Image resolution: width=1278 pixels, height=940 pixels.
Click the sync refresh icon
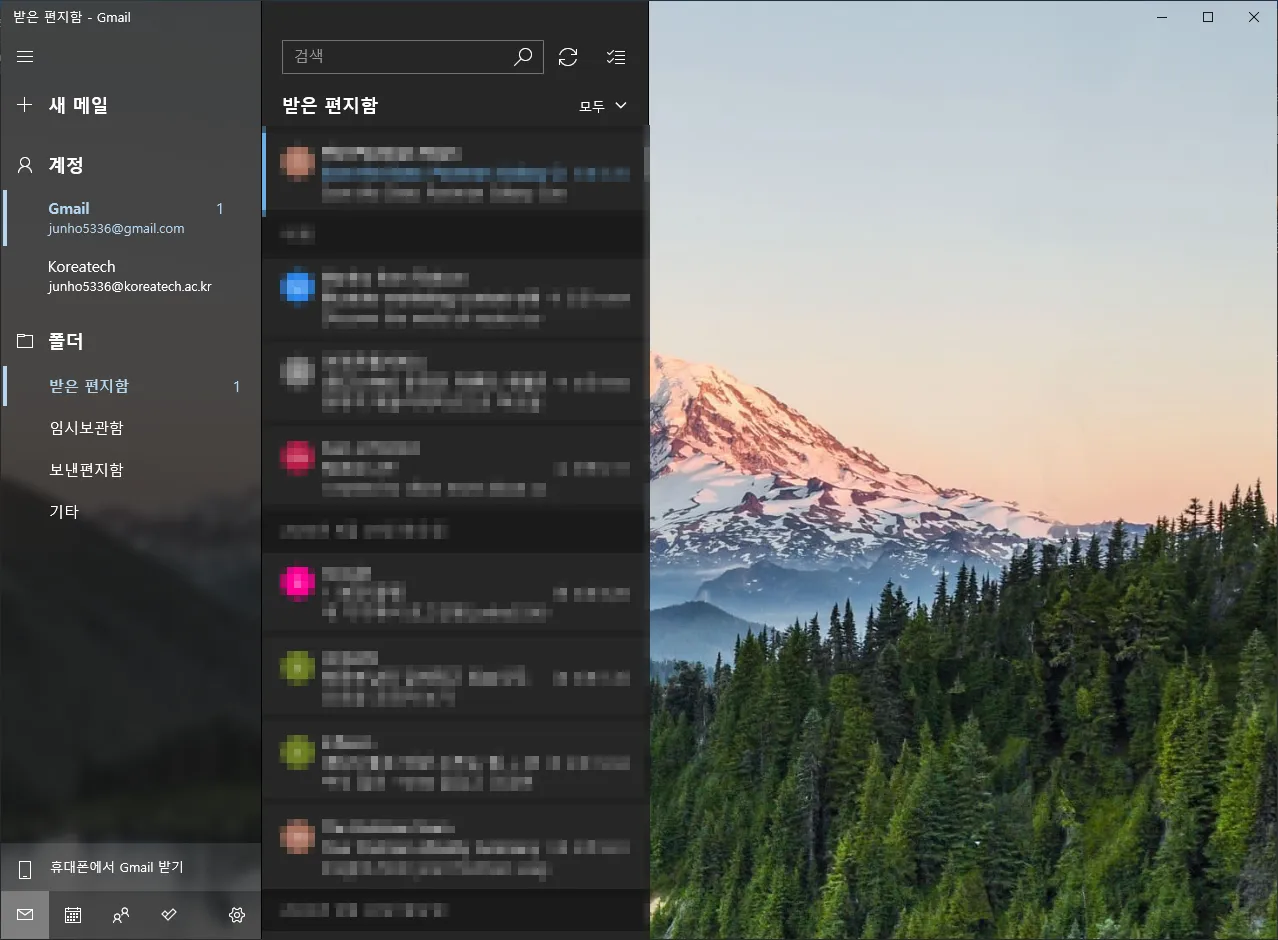click(568, 57)
